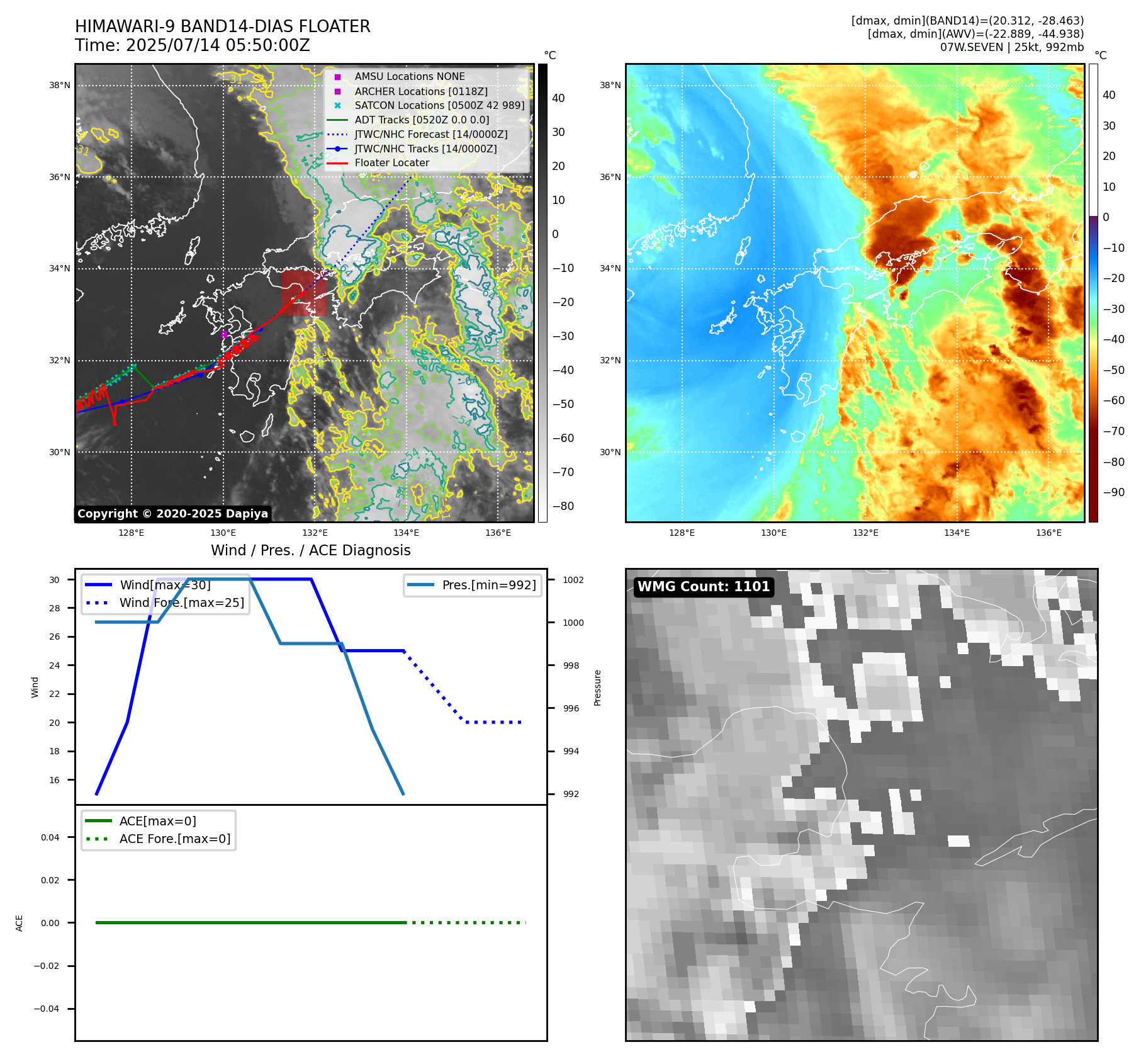Click the Pres.[min=992] legend entry
Screen dimensions: 1141x1064
(472, 585)
